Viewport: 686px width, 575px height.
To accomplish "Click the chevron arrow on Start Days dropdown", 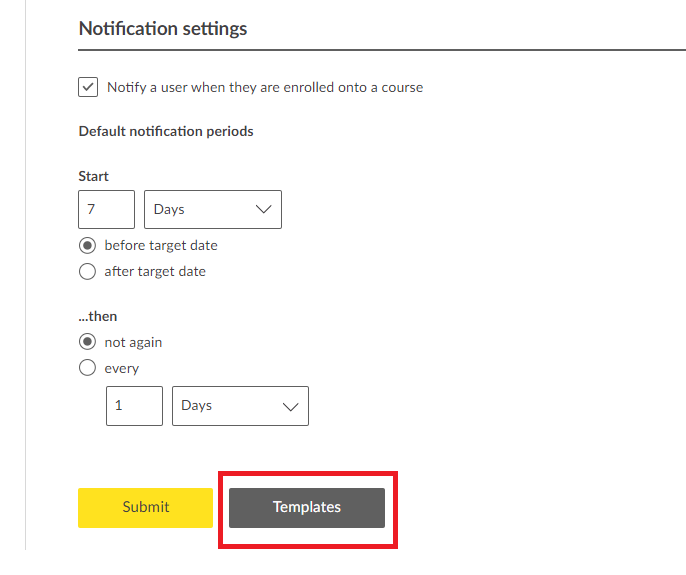I will point(264,210).
